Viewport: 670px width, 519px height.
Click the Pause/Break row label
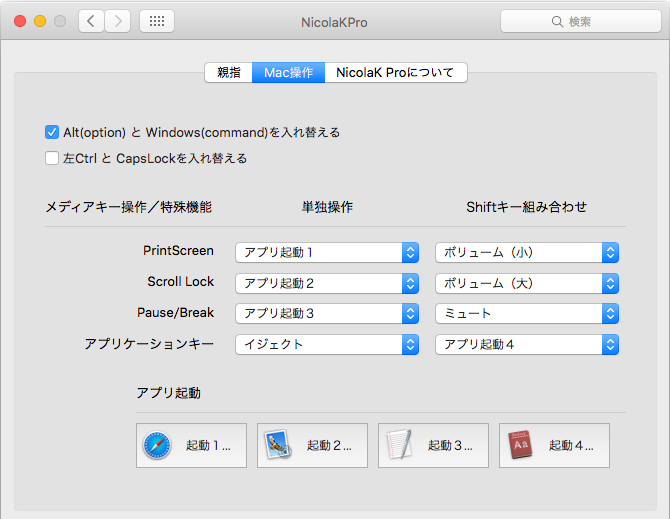pyautogui.click(x=175, y=313)
